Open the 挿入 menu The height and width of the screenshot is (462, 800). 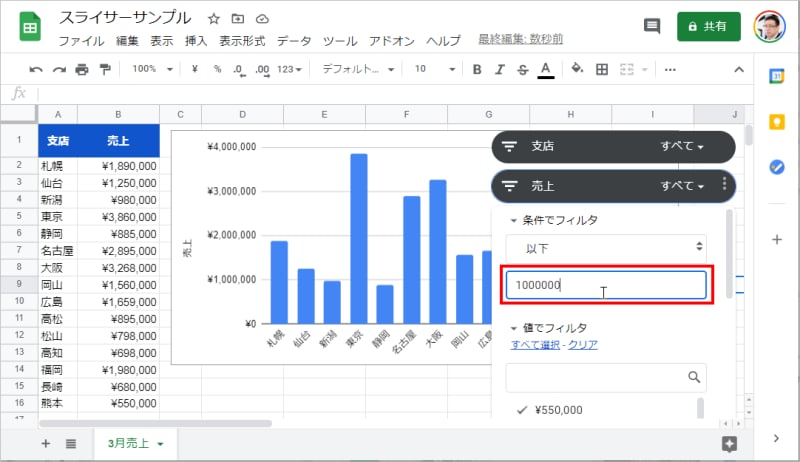coord(196,41)
